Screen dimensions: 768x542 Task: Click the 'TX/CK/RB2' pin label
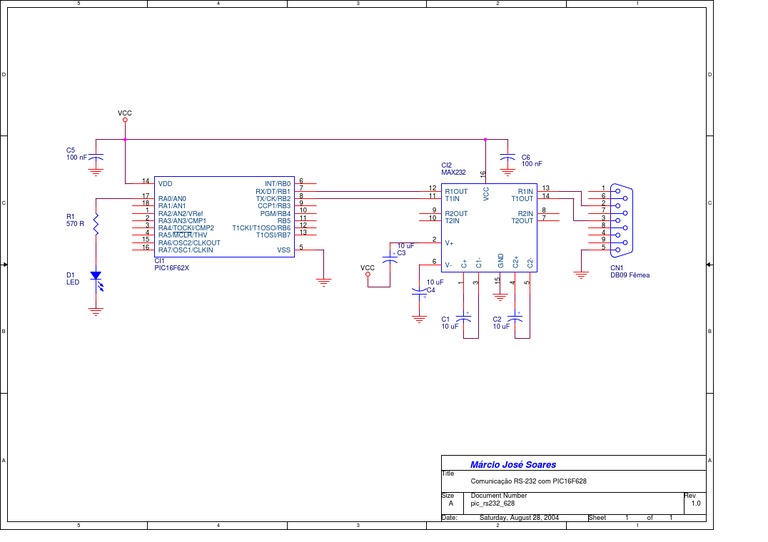pyautogui.click(x=273, y=199)
